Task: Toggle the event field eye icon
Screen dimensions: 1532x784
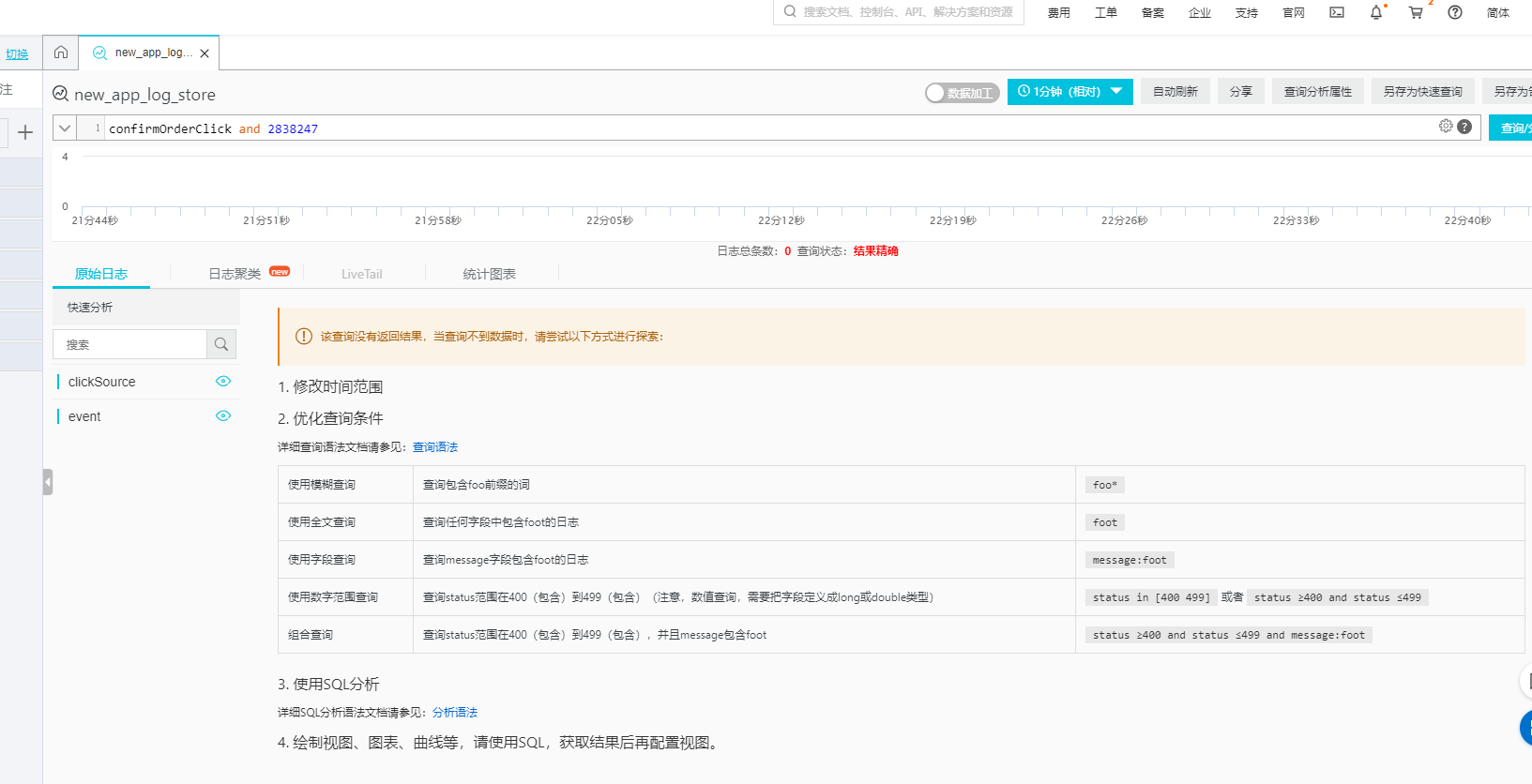Action: click(223, 415)
